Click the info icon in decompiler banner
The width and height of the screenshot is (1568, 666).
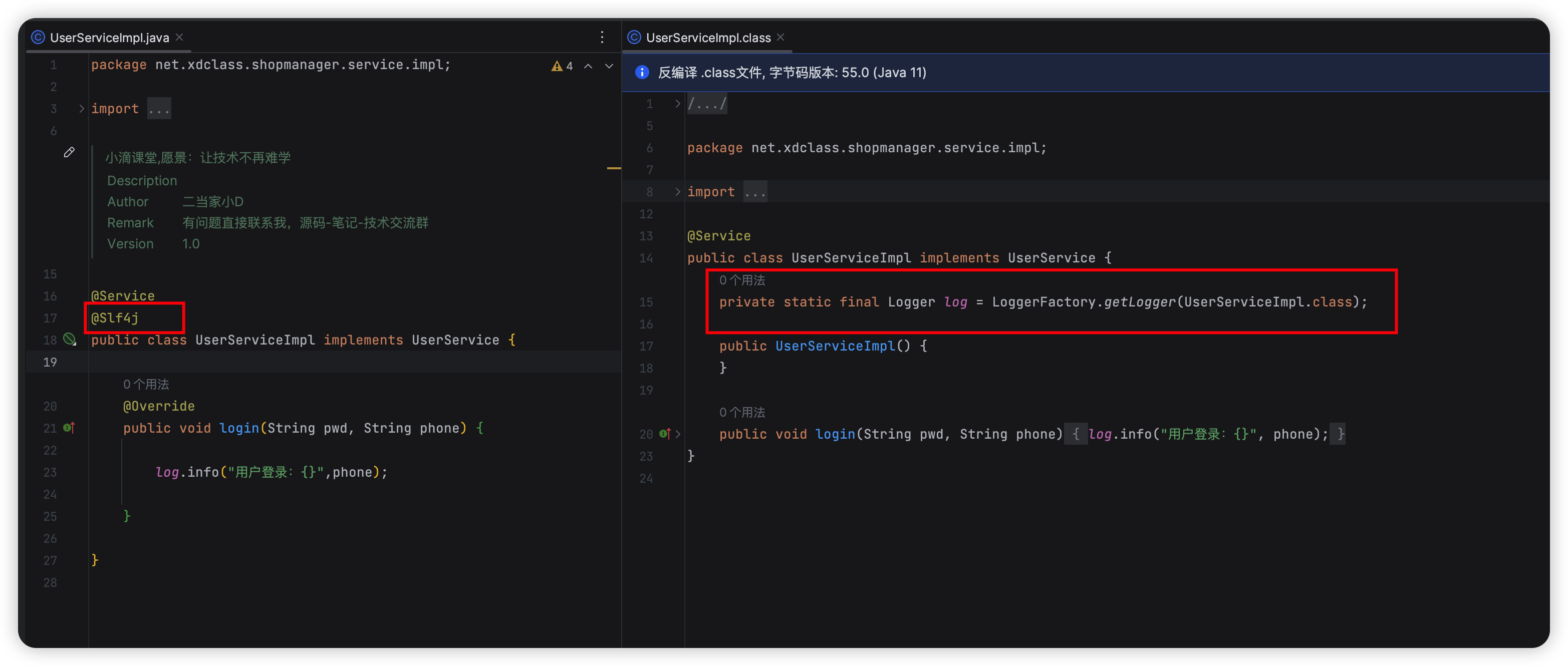(x=642, y=73)
